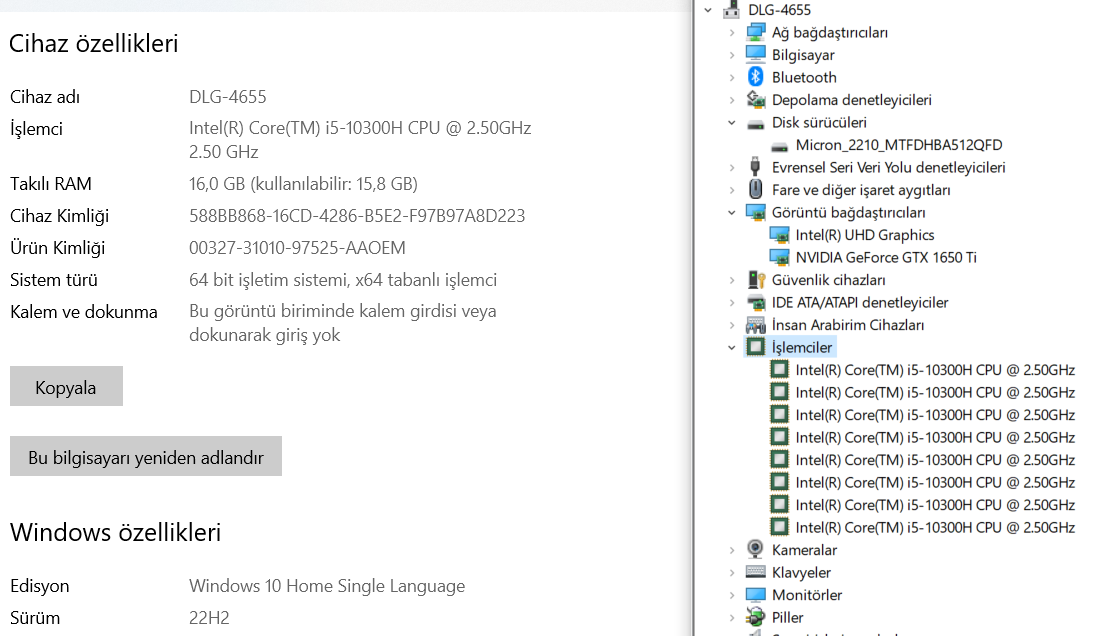Collapse the İşlemciler processor list

tap(733, 347)
